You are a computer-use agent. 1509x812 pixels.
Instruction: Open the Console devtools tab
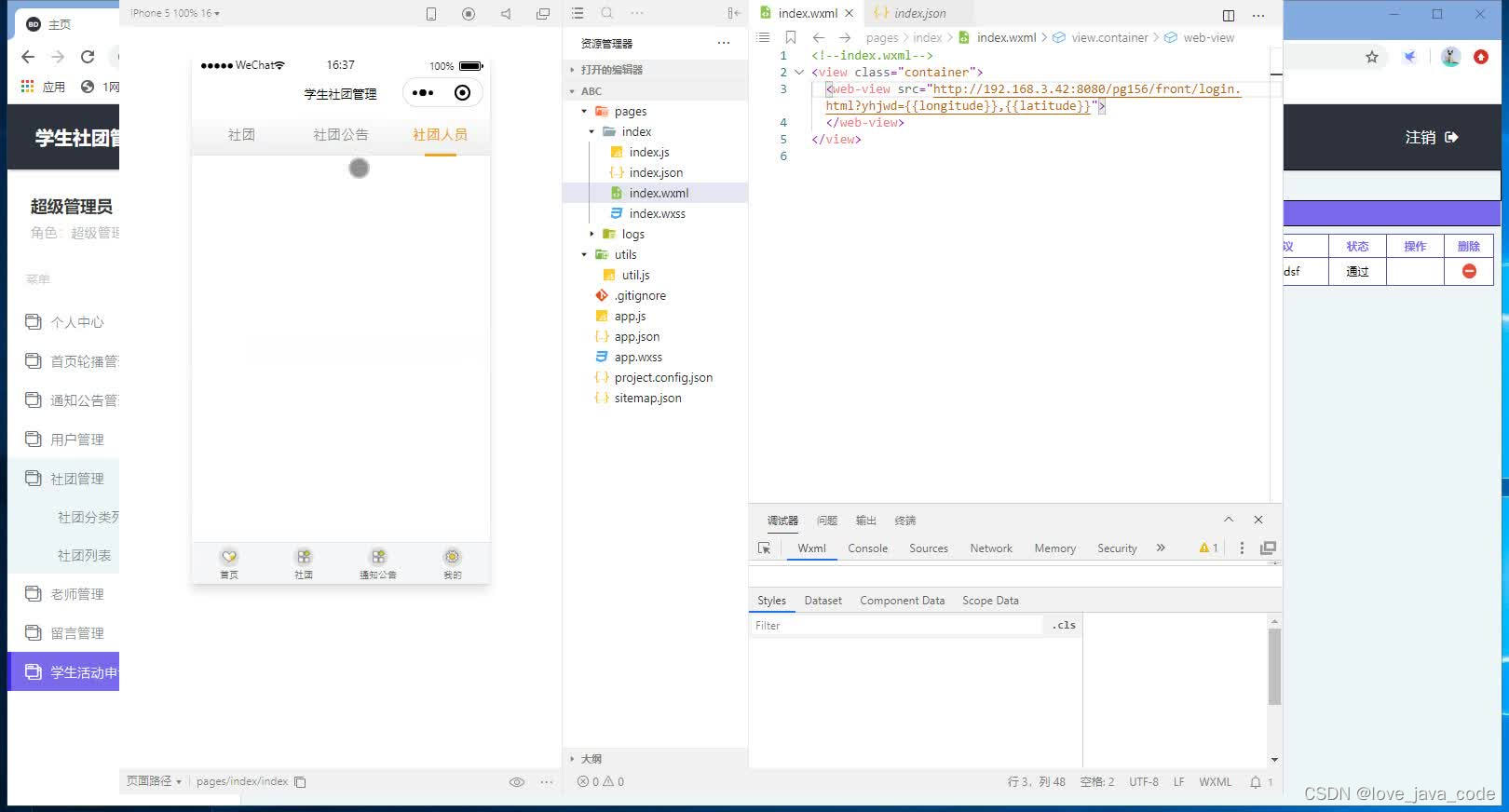[867, 548]
